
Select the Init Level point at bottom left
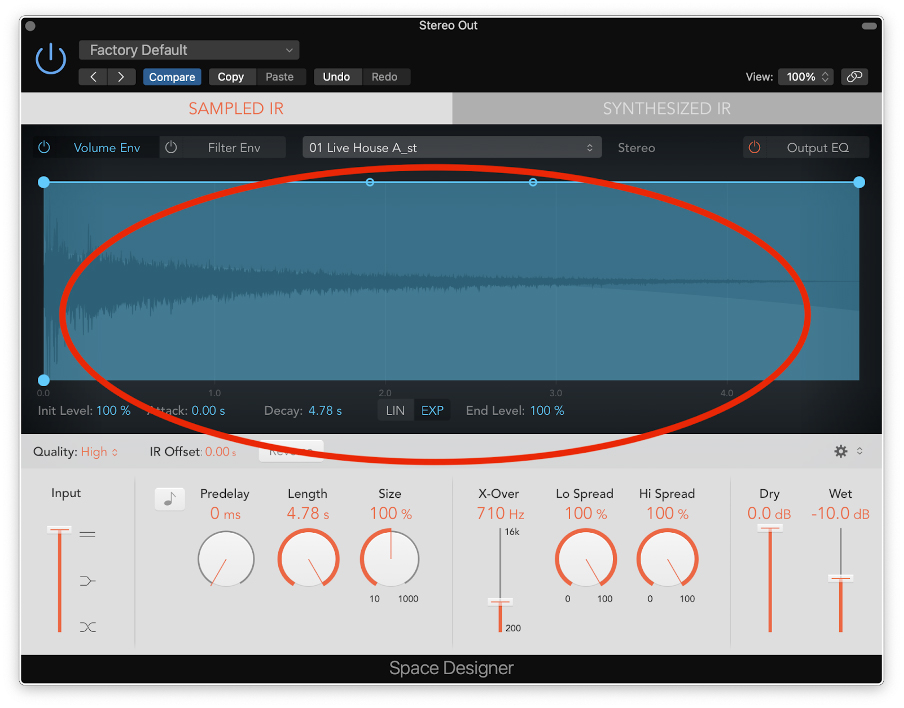tap(43, 380)
